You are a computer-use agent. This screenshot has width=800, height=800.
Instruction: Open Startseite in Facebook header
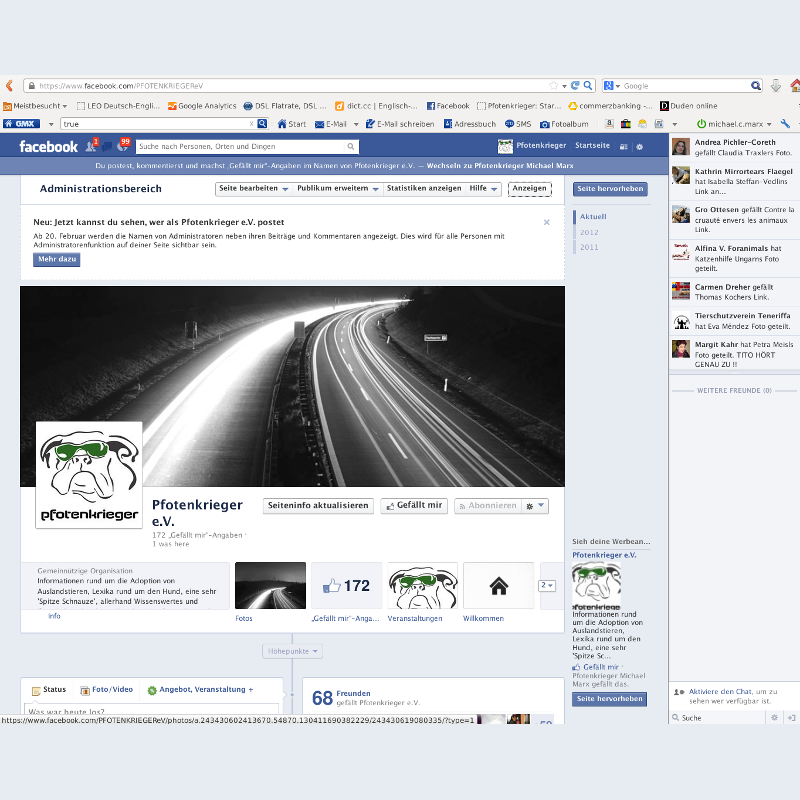[x=592, y=145]
